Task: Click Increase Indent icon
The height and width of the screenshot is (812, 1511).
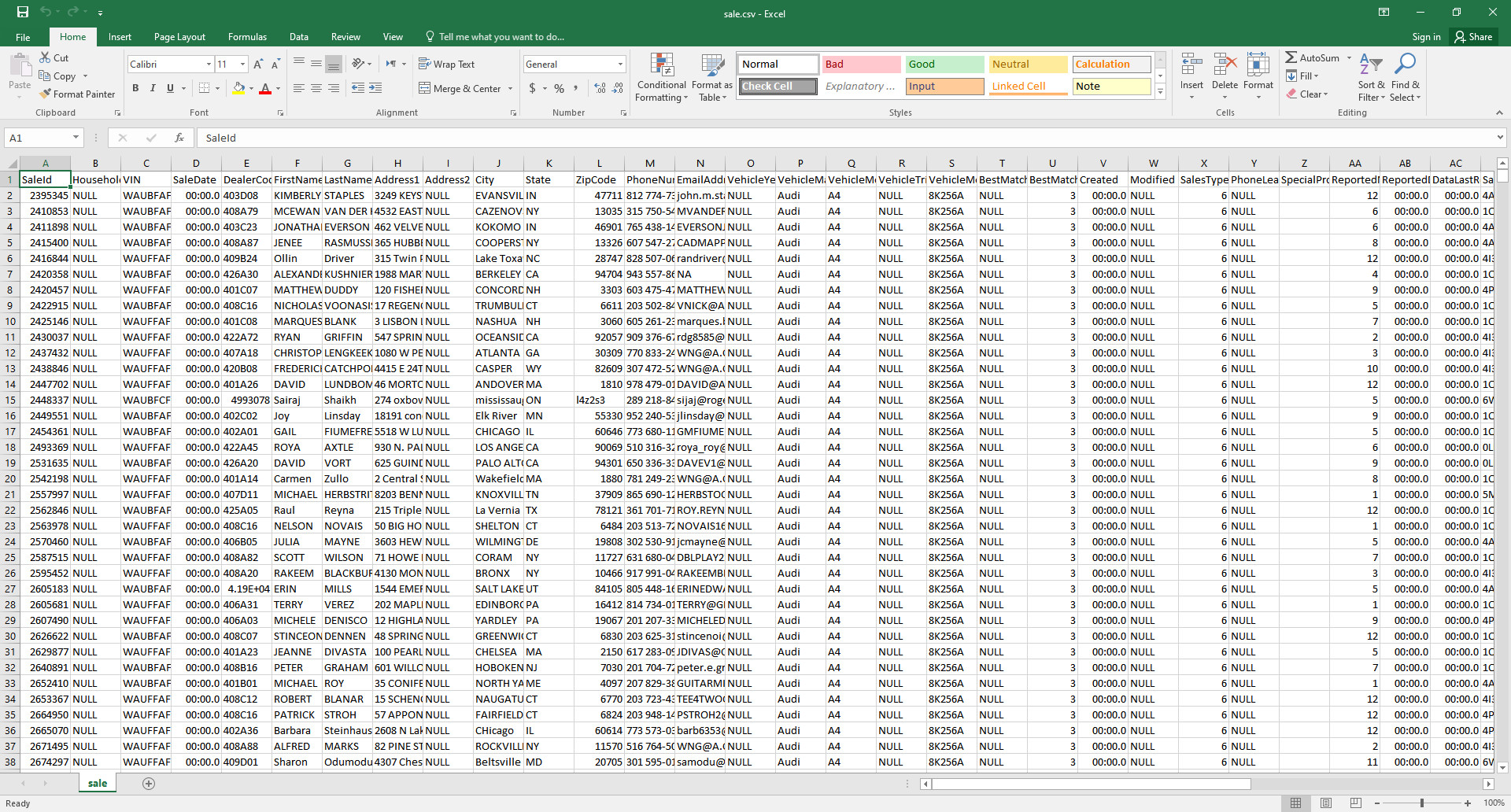Action: coord(375,88)
